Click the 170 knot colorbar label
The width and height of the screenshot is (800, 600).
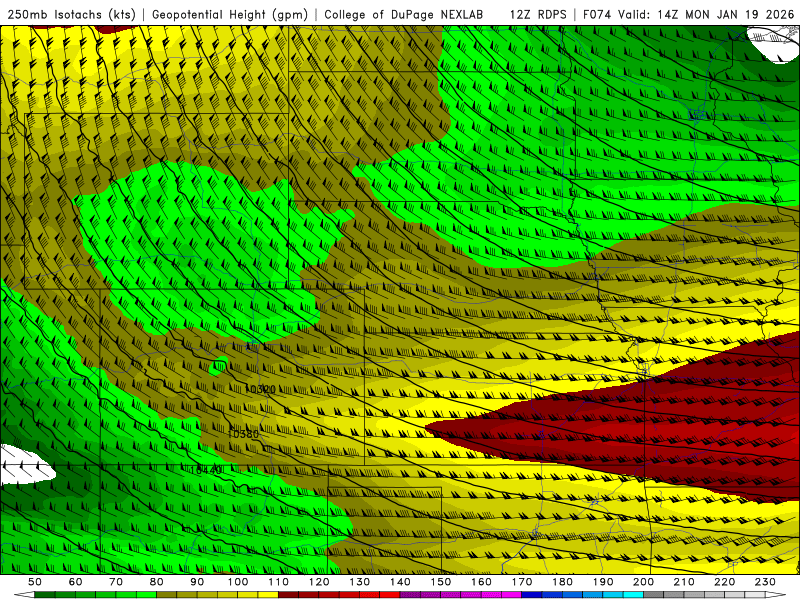522,582
